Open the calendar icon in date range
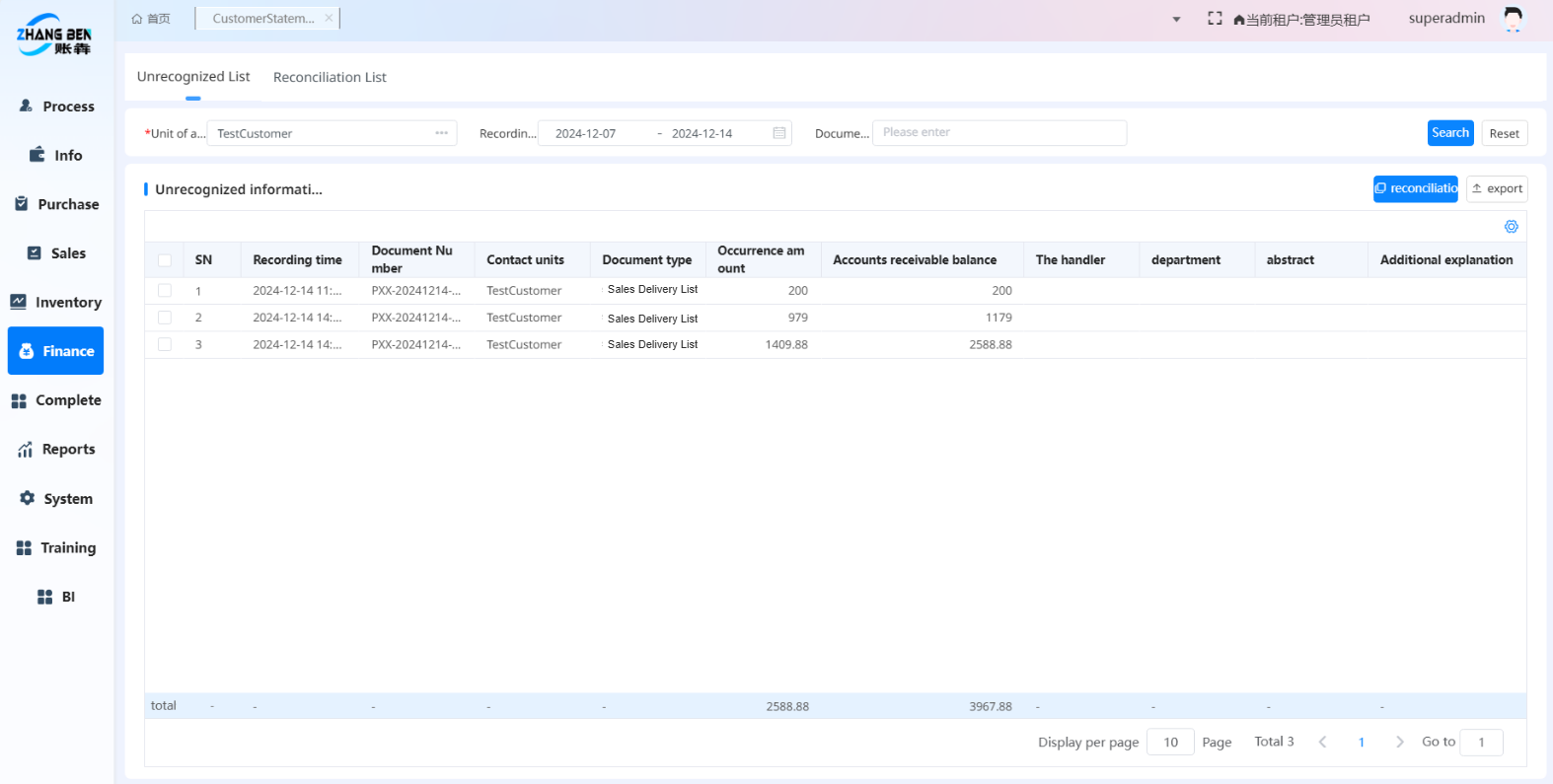 pos(779,133)
